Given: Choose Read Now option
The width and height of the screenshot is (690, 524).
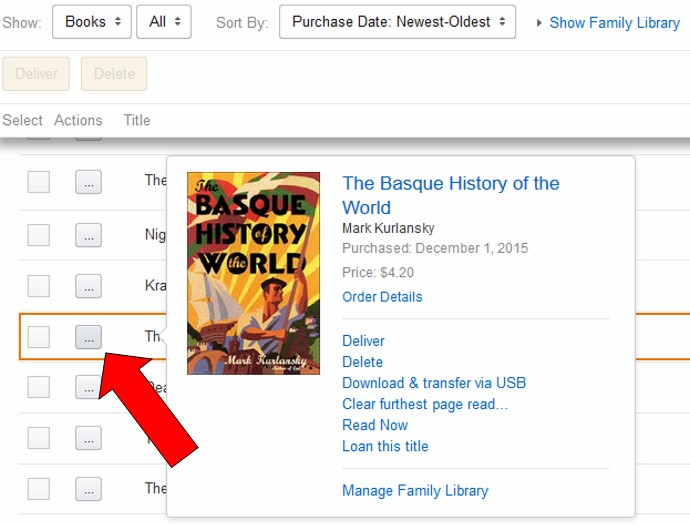Looking at the screenshot, I should point(375,425).
